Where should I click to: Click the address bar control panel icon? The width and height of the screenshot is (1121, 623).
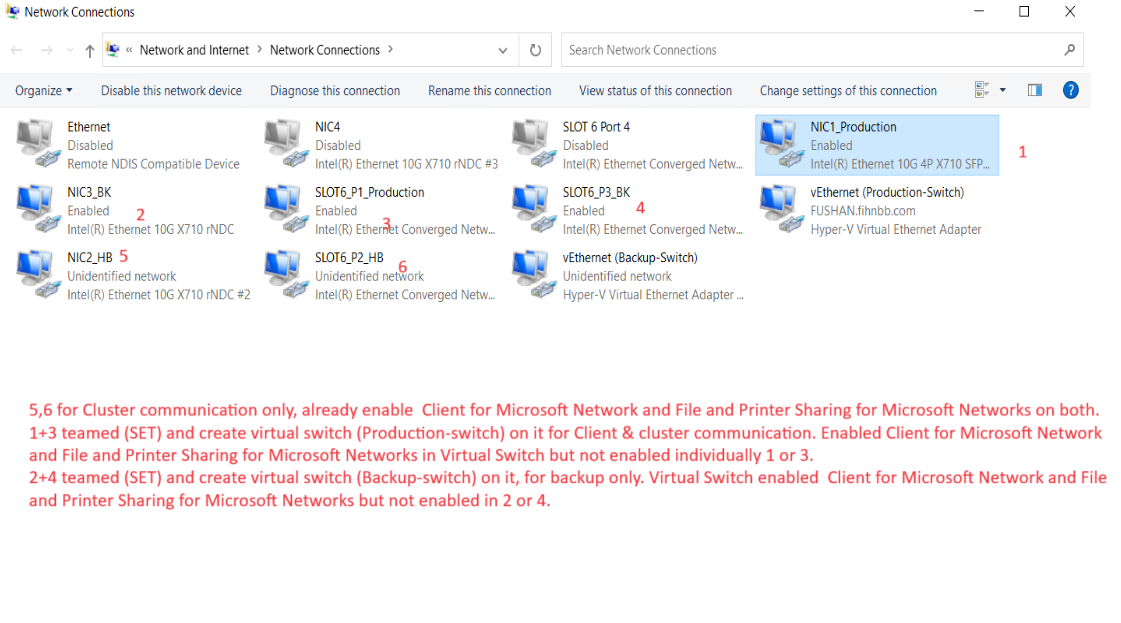coord(113,49)
